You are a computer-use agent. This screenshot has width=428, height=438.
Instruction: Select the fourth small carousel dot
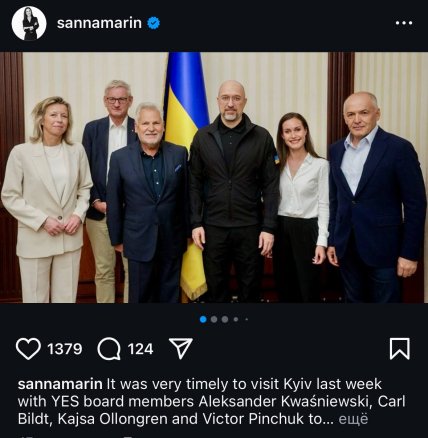[x=236, y=319]
